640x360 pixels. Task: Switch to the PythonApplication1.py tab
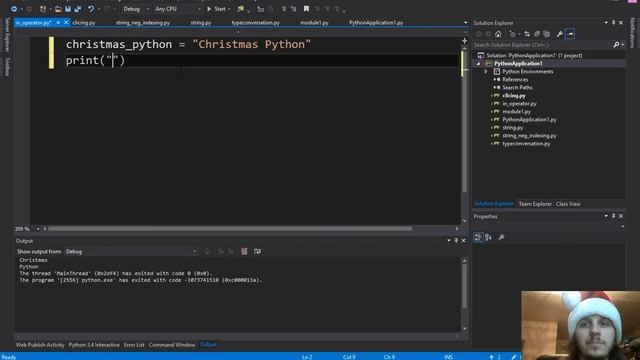pos(376,23)
